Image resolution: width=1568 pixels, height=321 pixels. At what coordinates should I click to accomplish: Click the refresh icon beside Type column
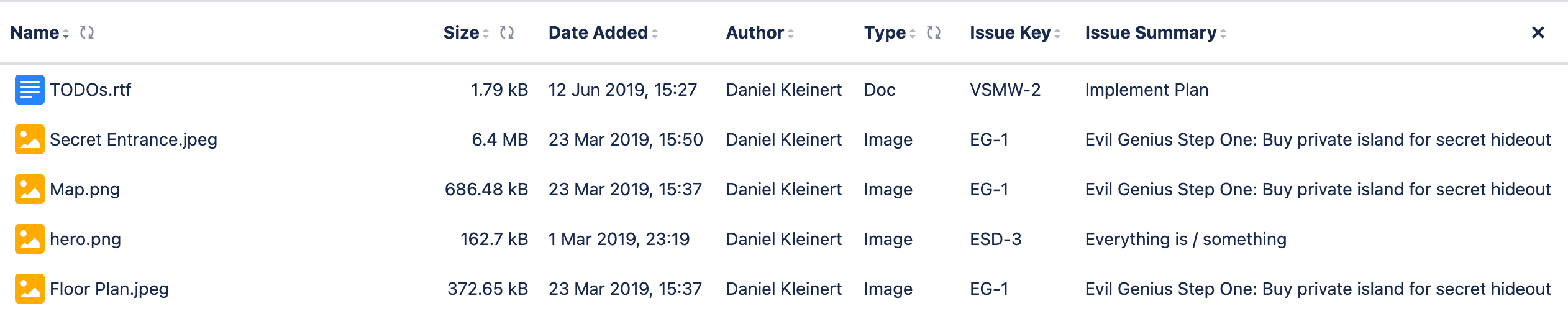[933, 32]
